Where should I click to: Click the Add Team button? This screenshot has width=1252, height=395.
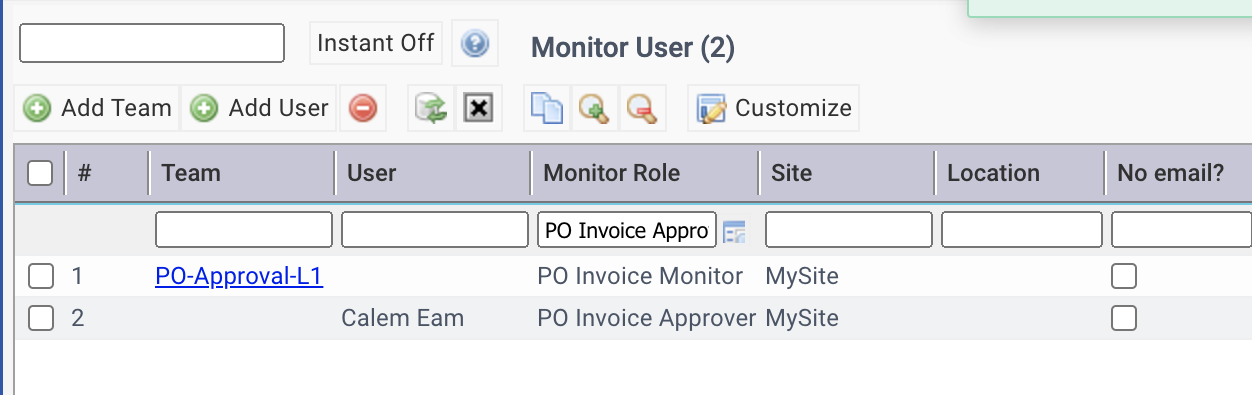coord(97,108)
